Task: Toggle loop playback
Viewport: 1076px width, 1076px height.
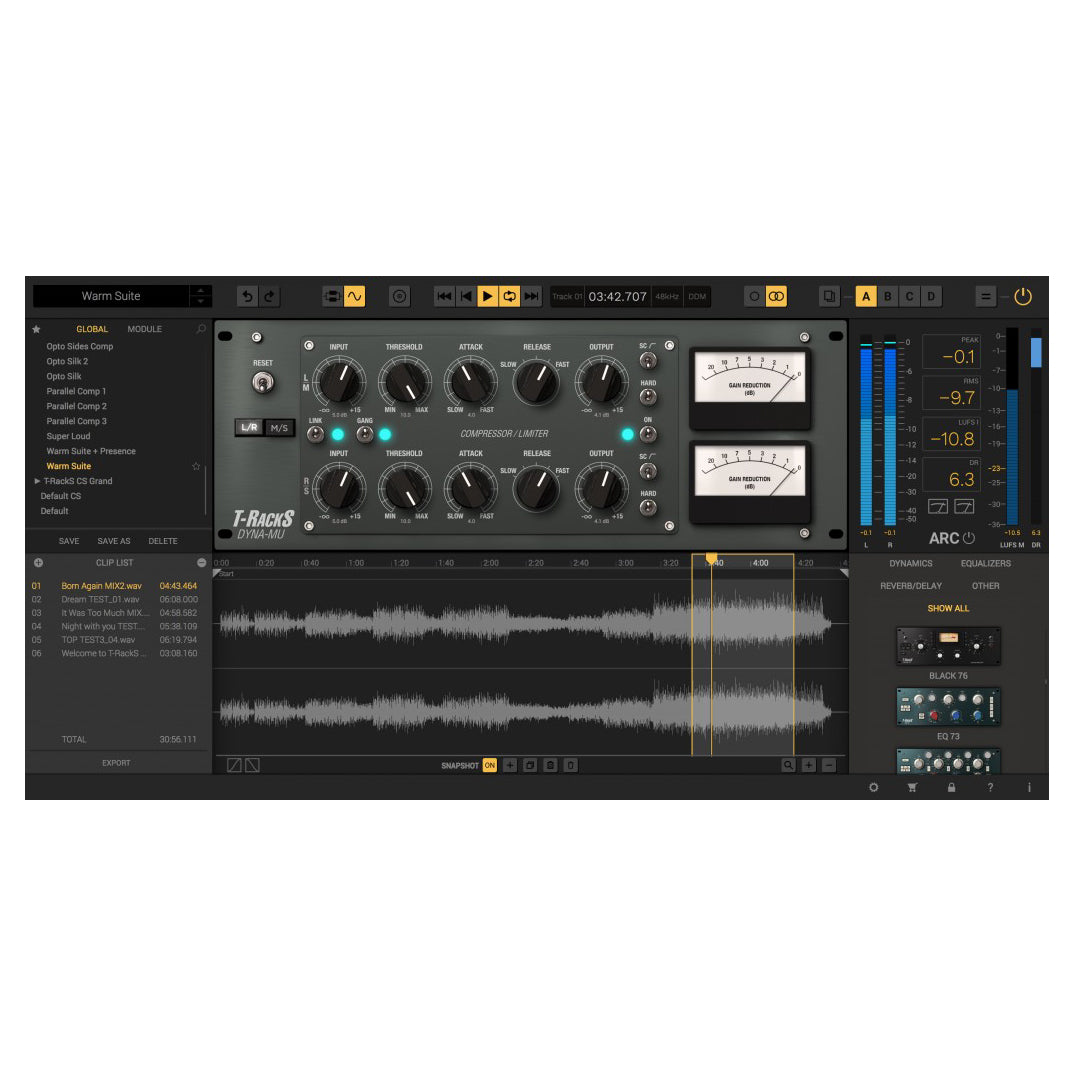Action: click(x=509, y=296)
